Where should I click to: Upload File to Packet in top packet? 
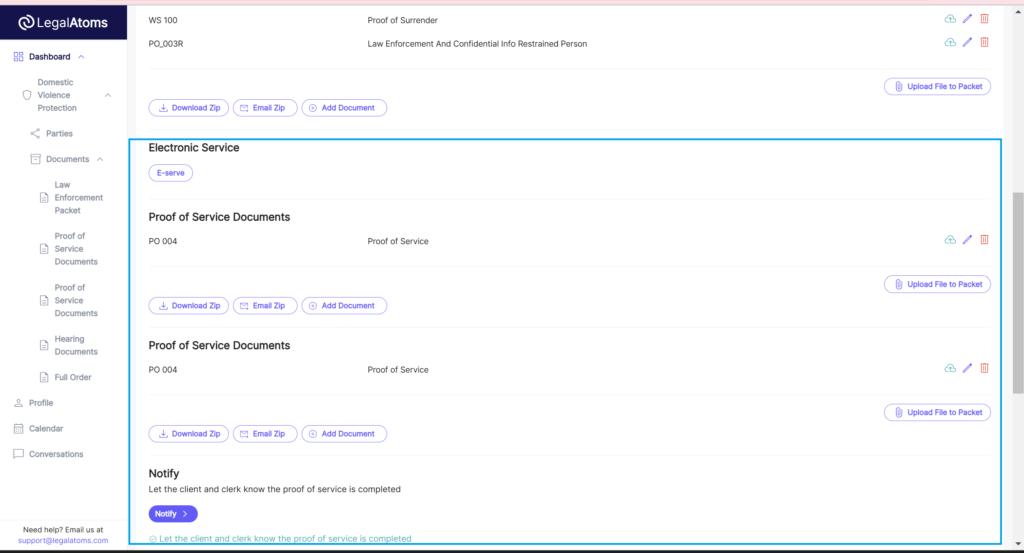(937, 86)
